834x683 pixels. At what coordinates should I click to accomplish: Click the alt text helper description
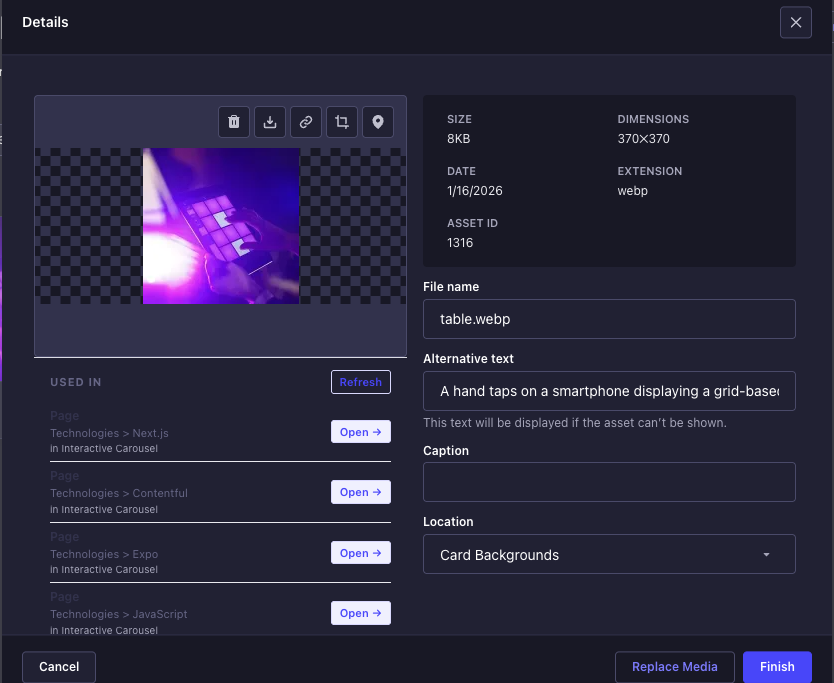tap(574, 423)
